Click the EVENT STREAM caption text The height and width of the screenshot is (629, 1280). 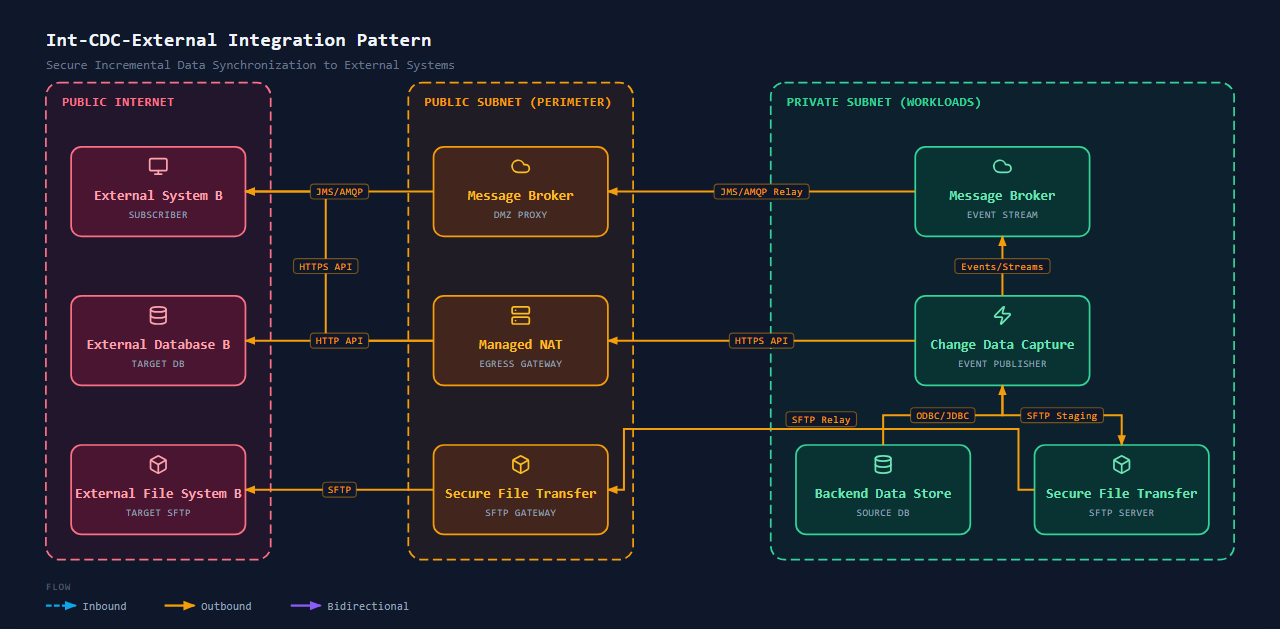pyautogui.click(x=1002, y=215)
